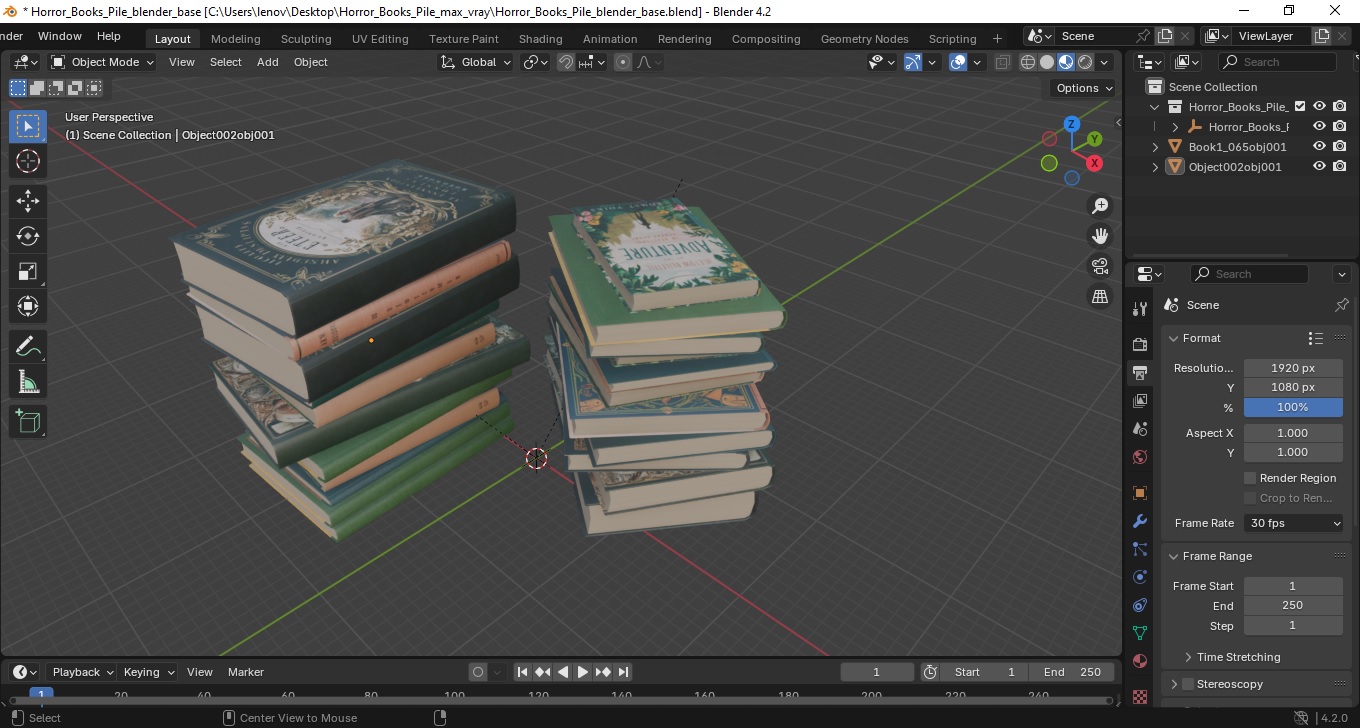Image resolution: width=1360 pixels, height=728 pixels.
Task: Toggle X-ray mode in viewport header
Action: (x=1002, y=62)
